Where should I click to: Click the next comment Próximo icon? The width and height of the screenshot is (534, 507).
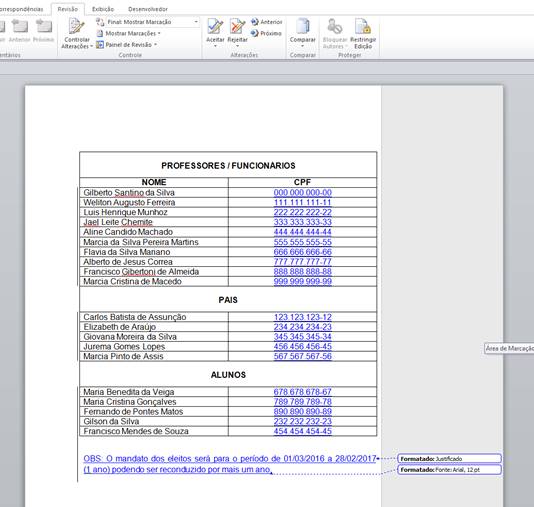pos(44,27)
